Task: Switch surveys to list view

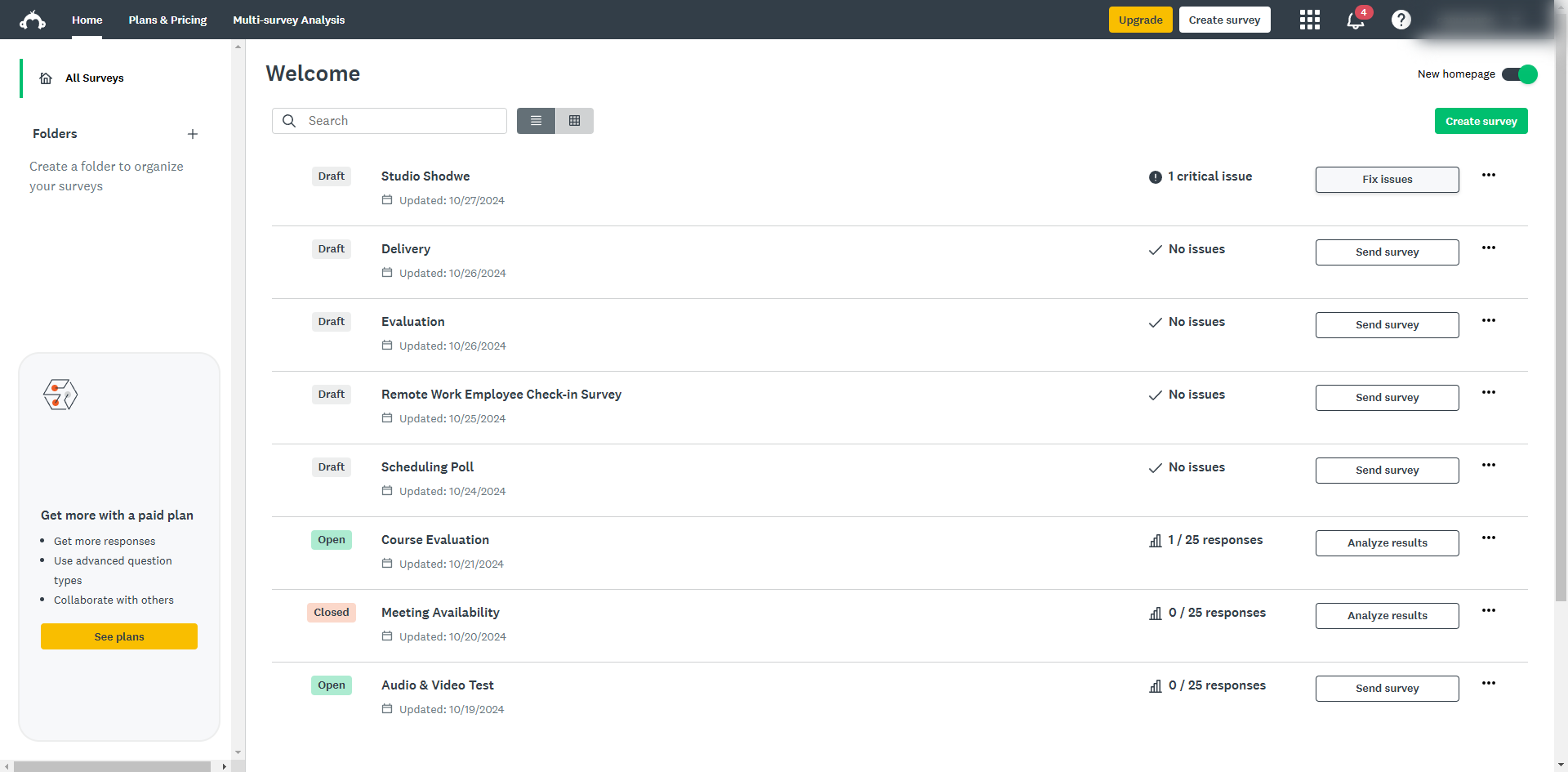Action: [536, 120]
